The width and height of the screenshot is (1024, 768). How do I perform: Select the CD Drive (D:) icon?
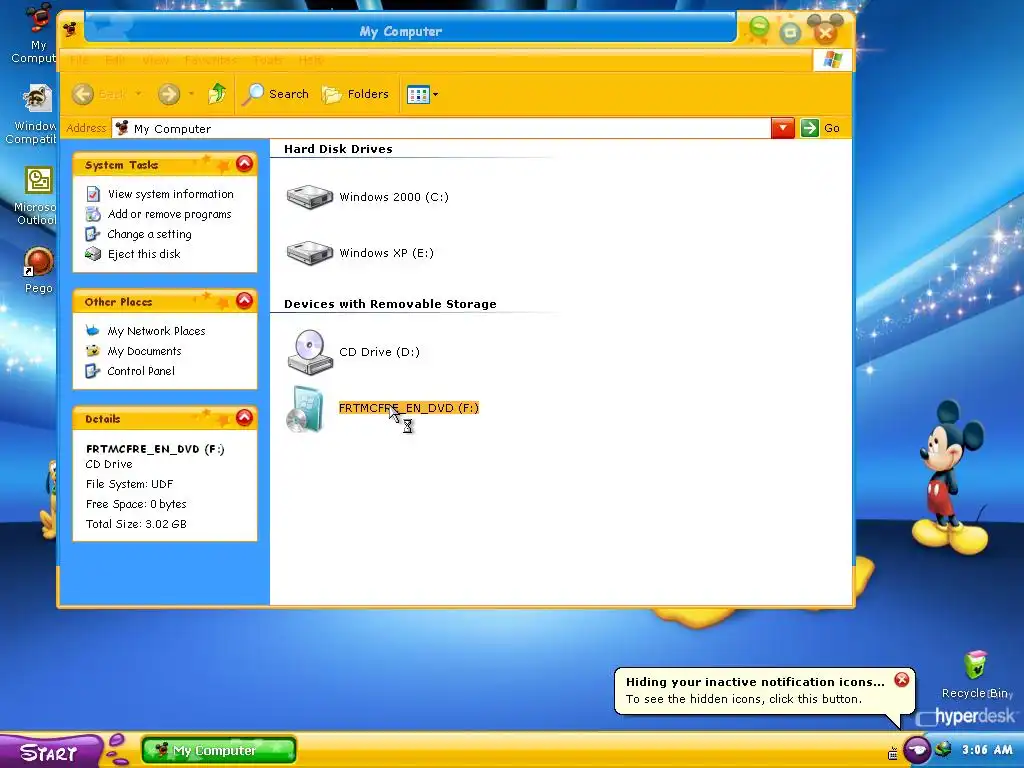310,352
